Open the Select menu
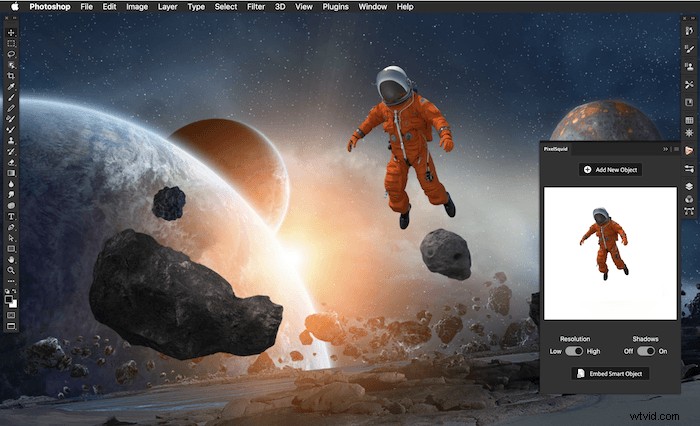This screenshot has height=426, width=700. pyautogui.click(x=226, y=7)
